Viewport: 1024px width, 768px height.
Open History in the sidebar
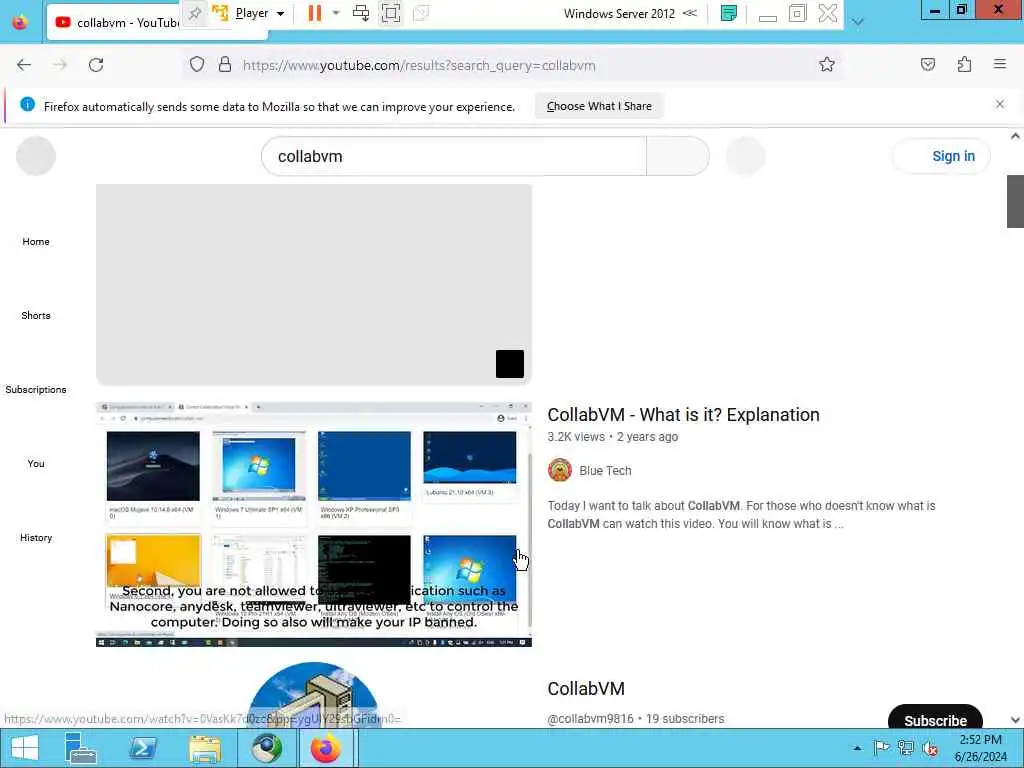[x=36, y=537]
